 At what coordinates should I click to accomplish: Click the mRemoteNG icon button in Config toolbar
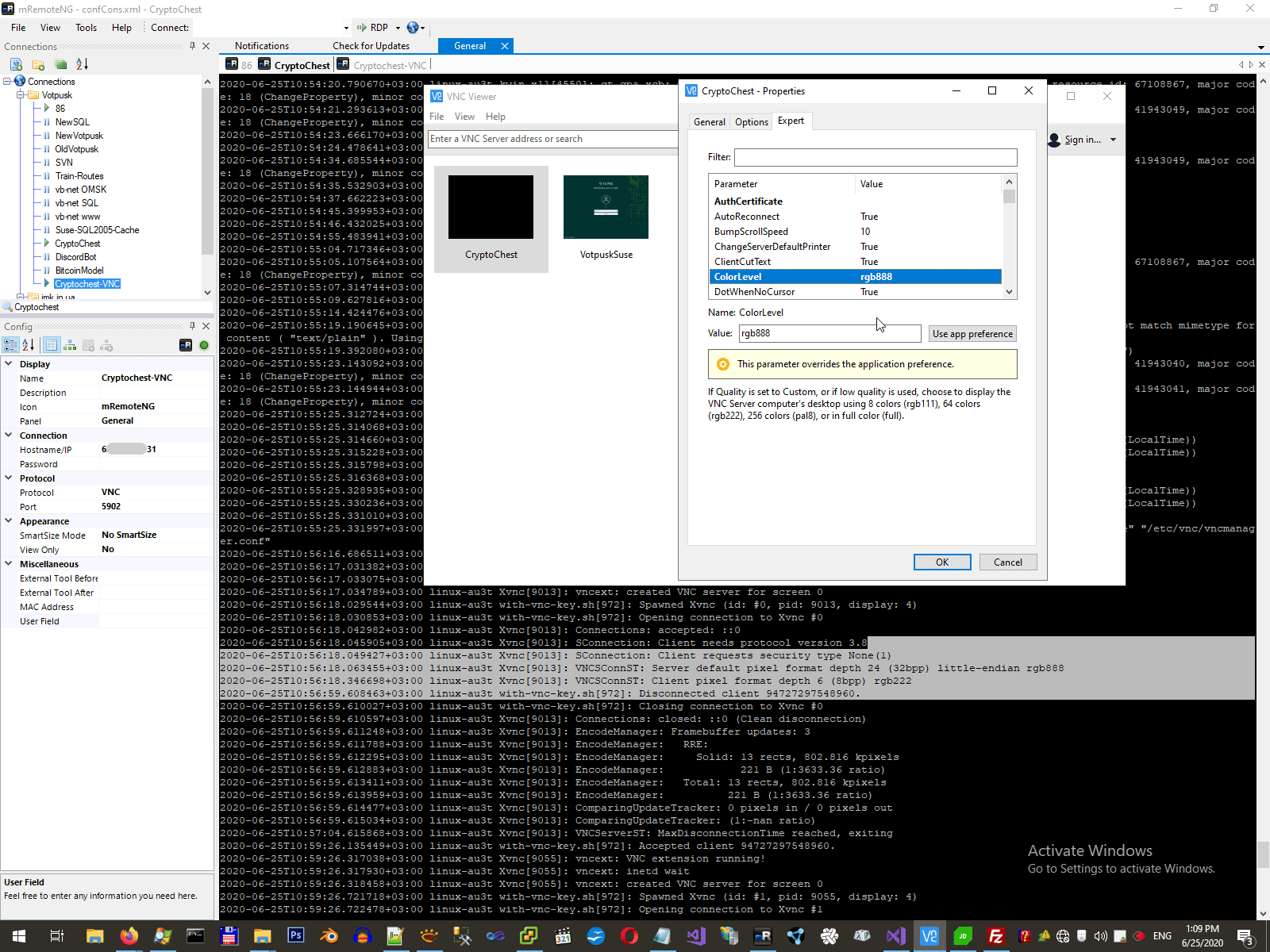186,345
